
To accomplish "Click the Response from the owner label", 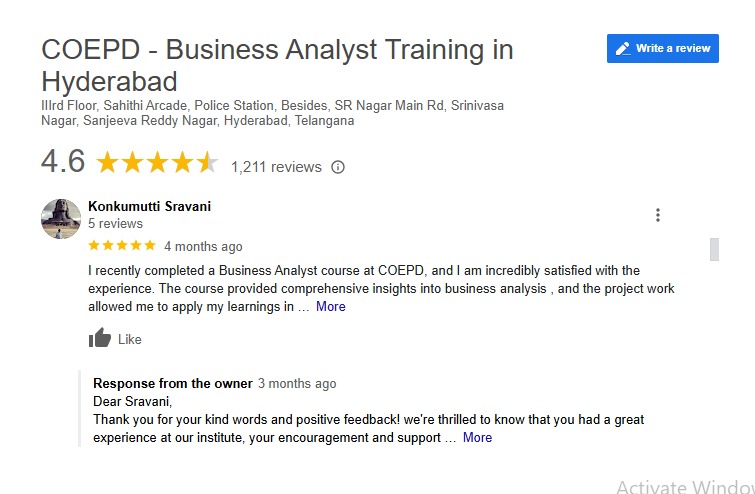I will [x=172, y=384].
